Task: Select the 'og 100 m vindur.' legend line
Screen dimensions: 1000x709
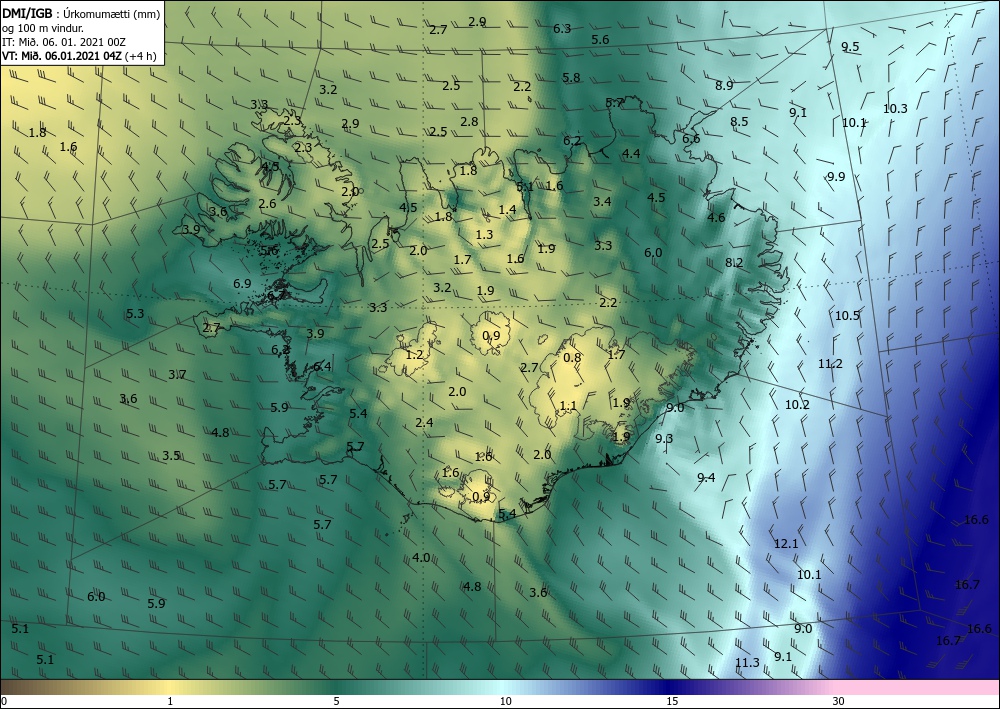Action: pos(43,27)
